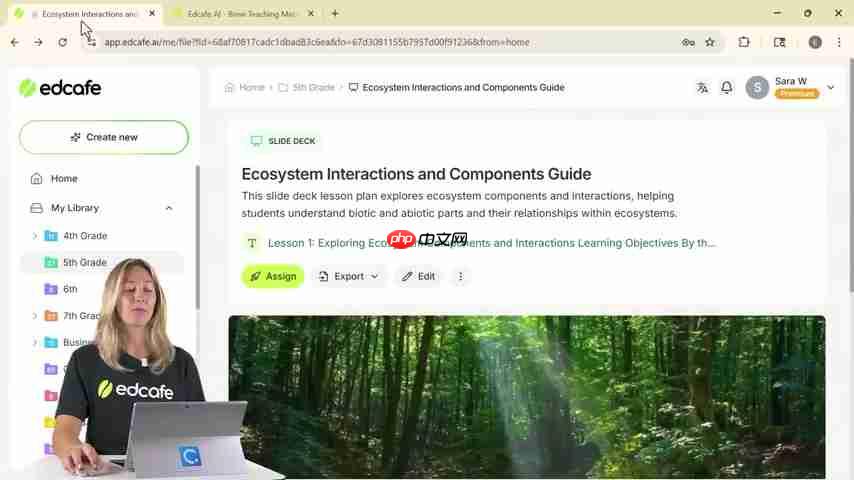Open the more options three-dot menu

click(461, 276)
